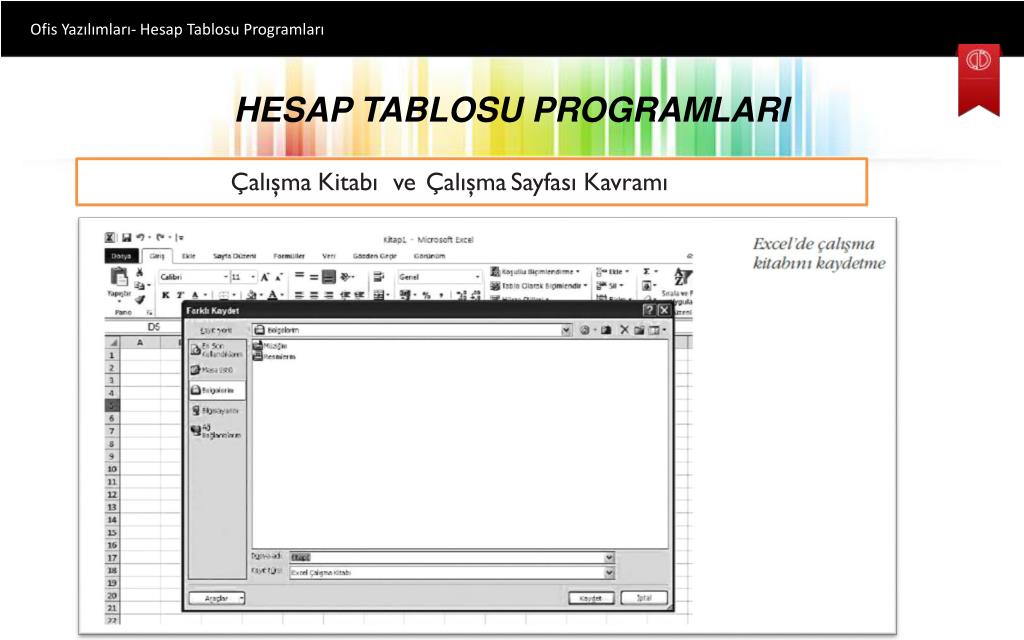Open the font size 11 dropdown
1024x640 pixels.
click(x=253, y=278)
